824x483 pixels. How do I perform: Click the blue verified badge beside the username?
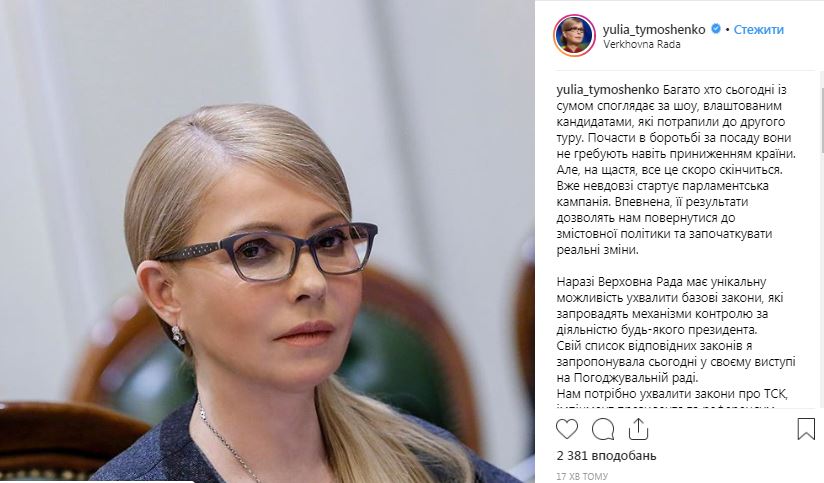point(715,29)
